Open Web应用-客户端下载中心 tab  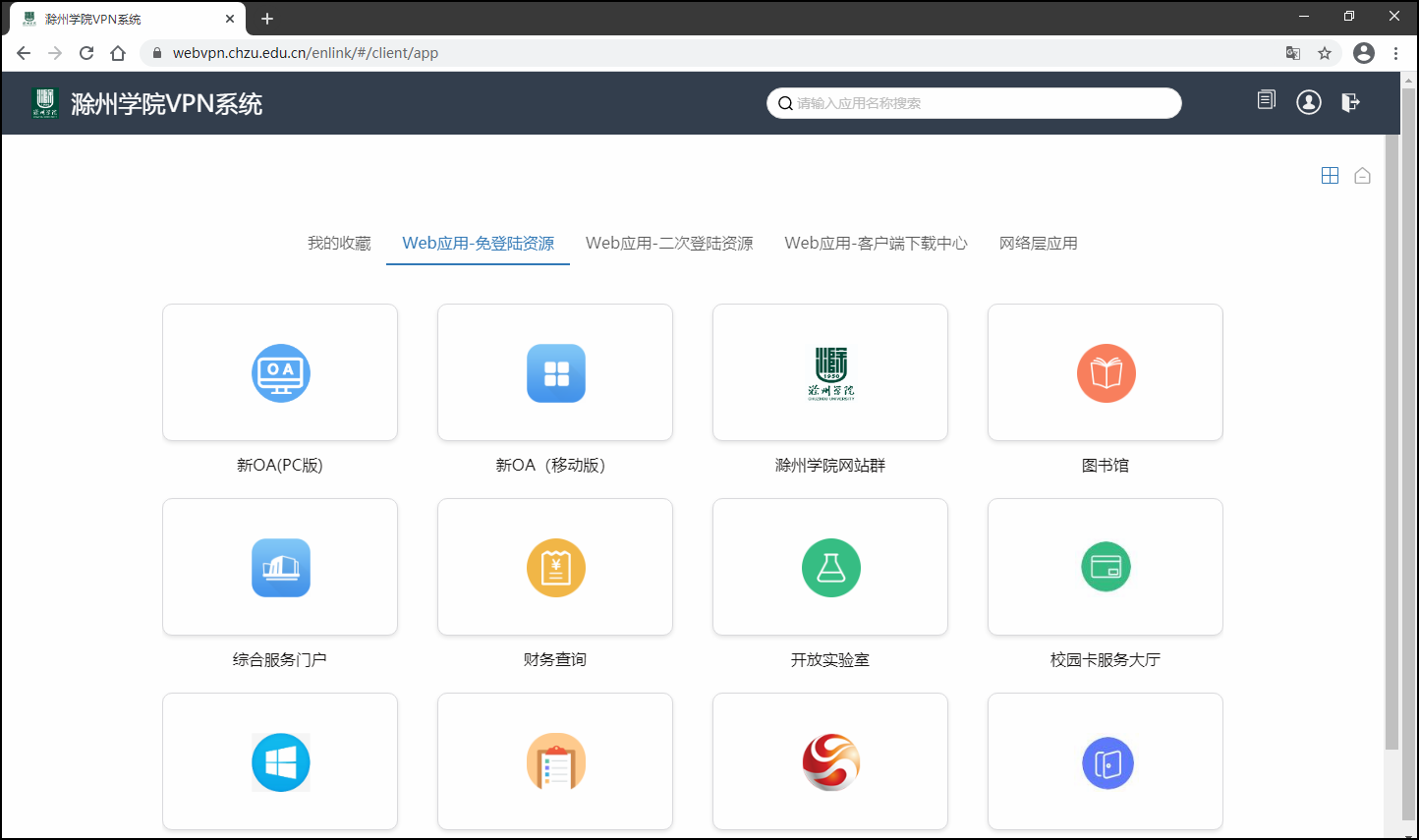[x=876, y=243]
